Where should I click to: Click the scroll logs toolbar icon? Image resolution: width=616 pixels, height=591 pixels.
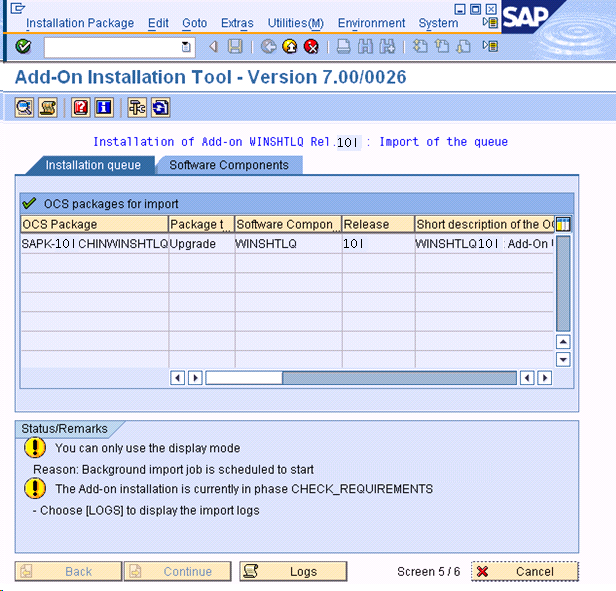[x=48, y=107]
